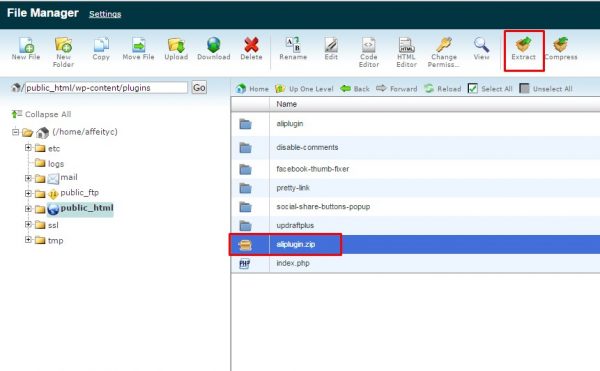Open Change Permissions tool
Screen dimensions: 600x371
pos(444,52)
